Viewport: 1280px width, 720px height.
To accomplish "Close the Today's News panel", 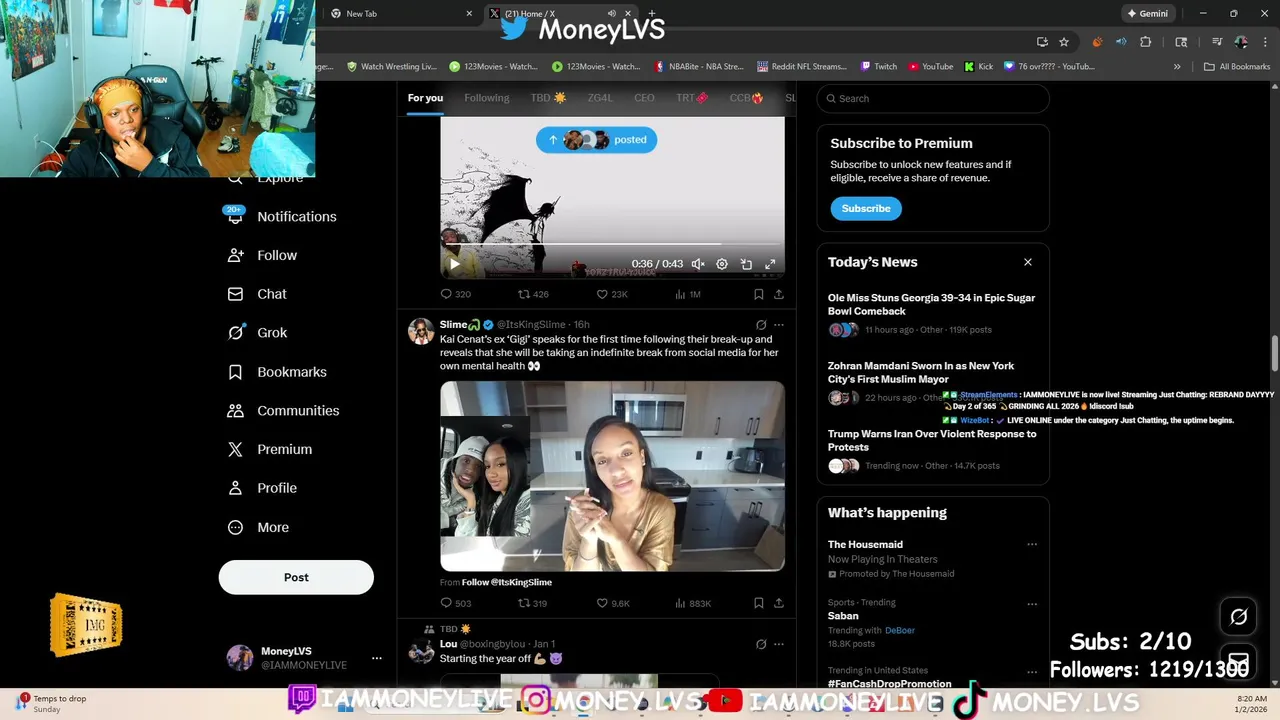I will point(1027,262).
